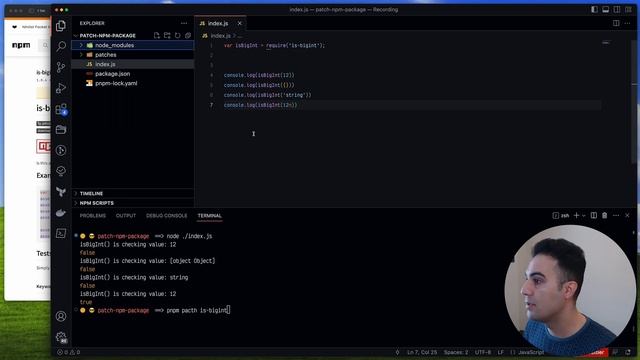Open the Run and Debug view
This screenshot has height=360, width=640.
coord(61,88)
